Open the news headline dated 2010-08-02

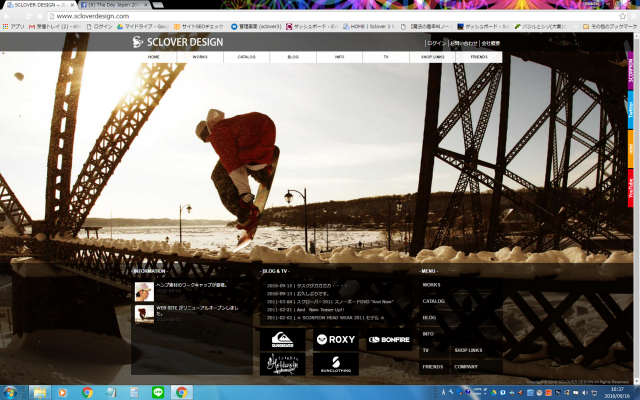click(192, 285)
